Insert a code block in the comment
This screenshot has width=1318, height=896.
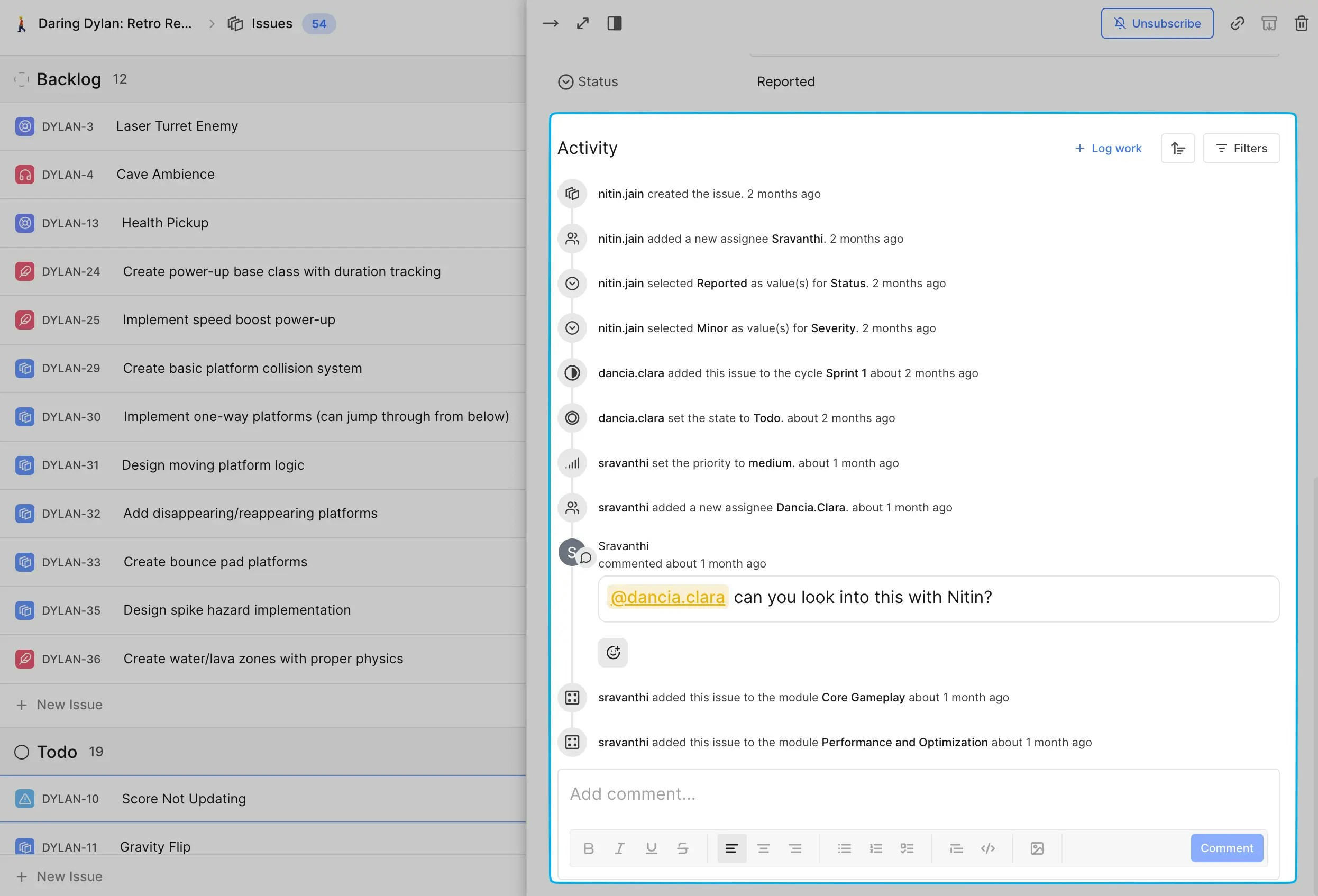tap(988, 848)
